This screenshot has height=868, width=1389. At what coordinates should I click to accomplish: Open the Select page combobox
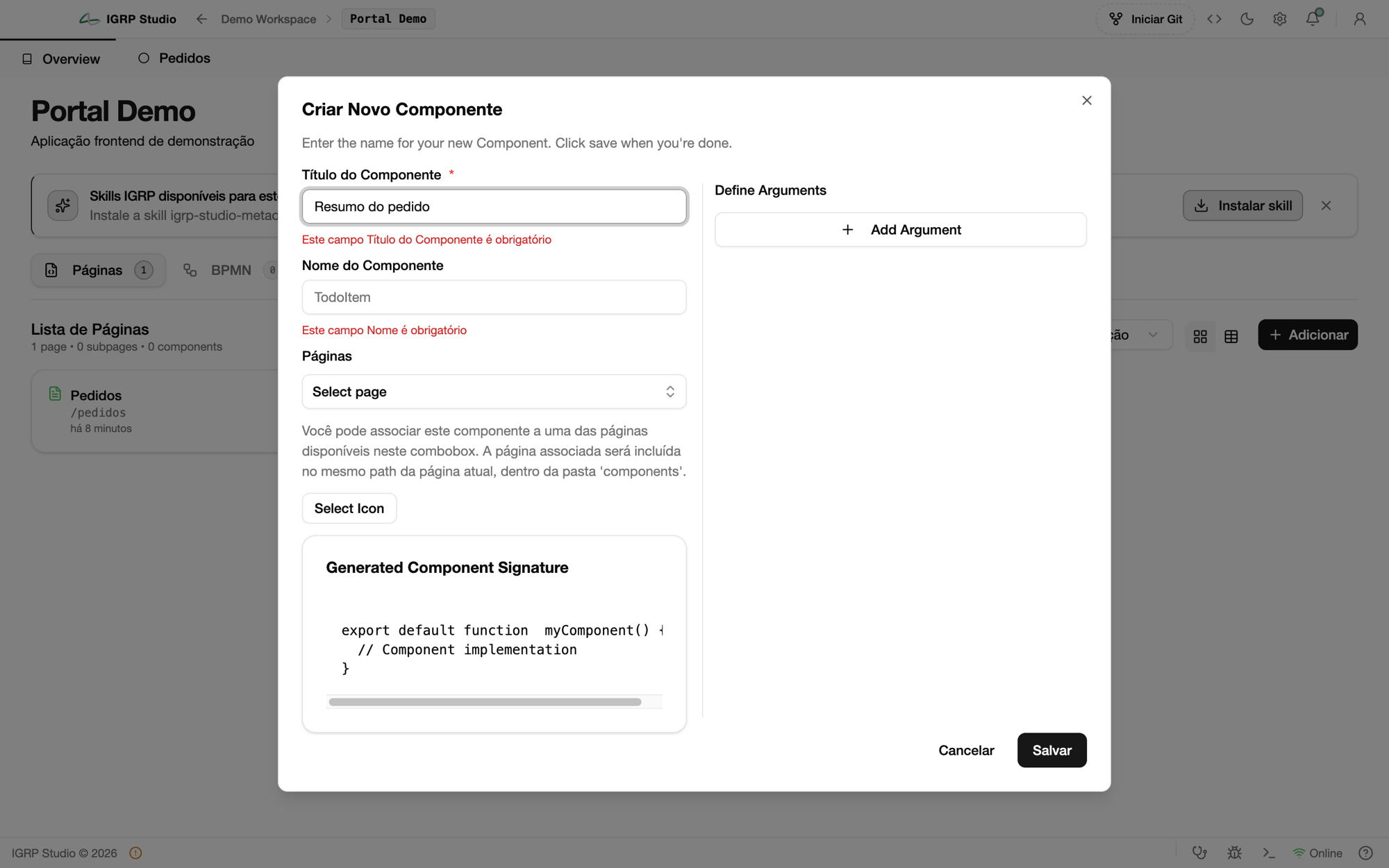tap(494, 392)
